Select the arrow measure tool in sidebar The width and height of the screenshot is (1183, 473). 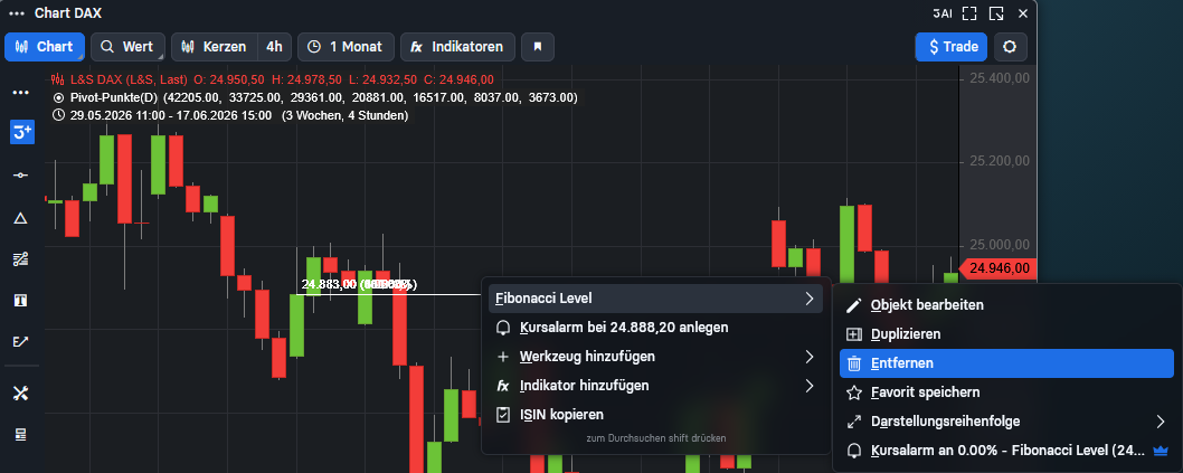click(20, 341)
